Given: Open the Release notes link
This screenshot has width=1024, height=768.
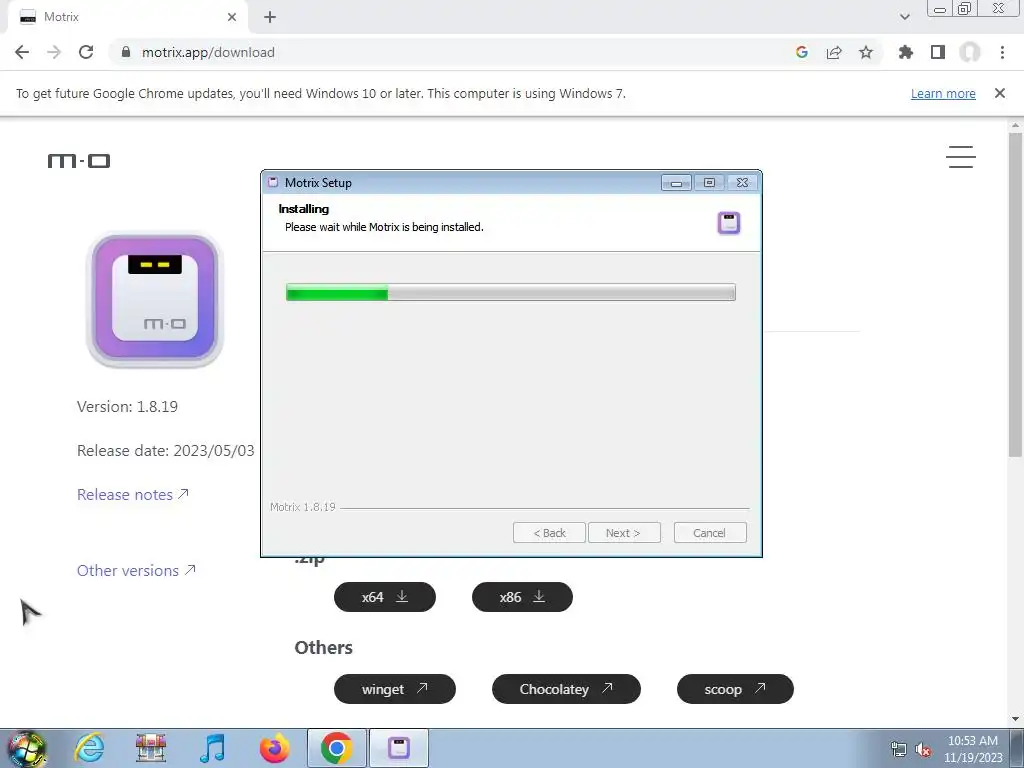Looking at the screenshot, I should click(x=133, y=494).
